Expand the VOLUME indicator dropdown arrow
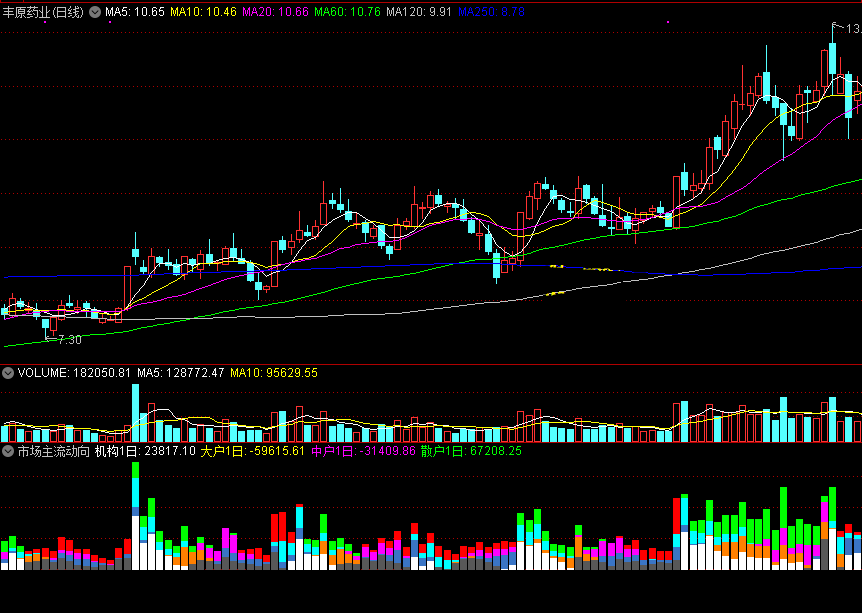The height and width of the screenshot is (613, 862). click(8, 373)
